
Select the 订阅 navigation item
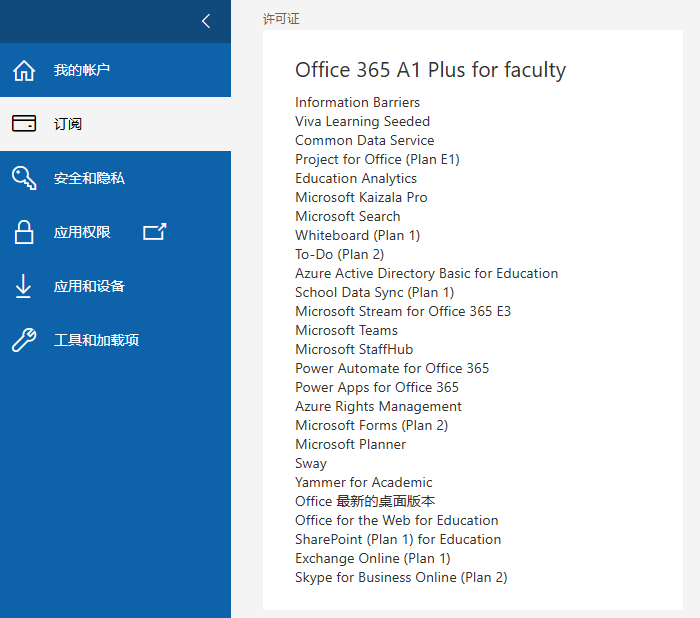115,124
